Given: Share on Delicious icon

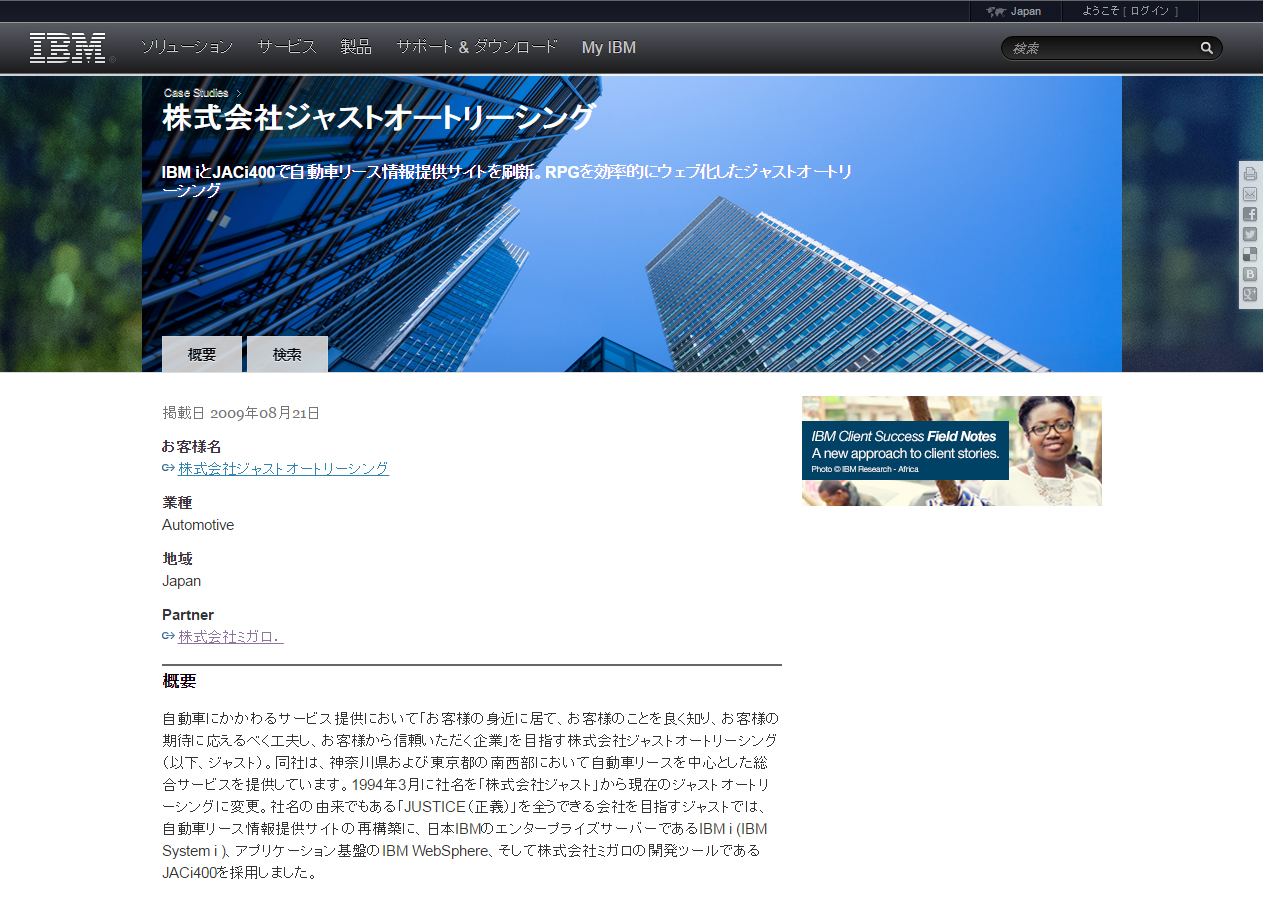Looking at the screenshot, I should click(x=1250, y=254).
